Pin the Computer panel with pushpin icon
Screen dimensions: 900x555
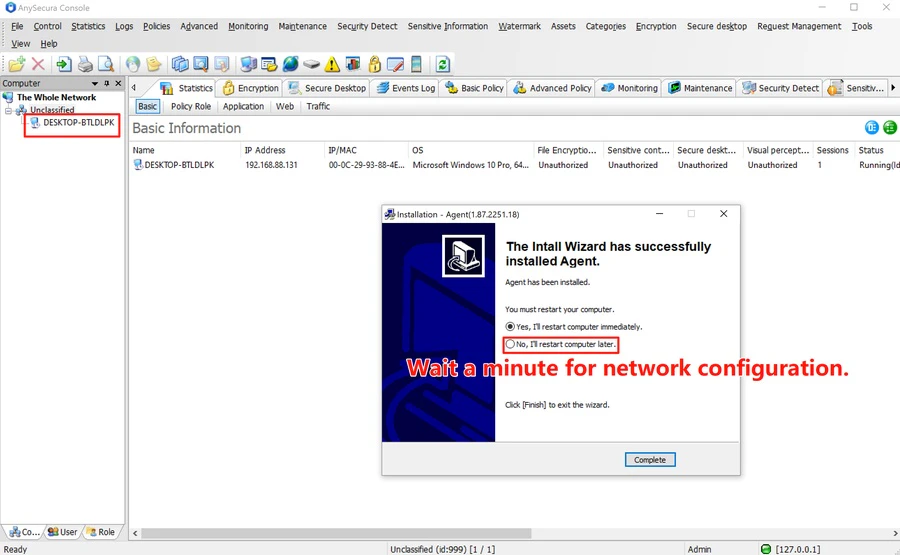pyautogui.click(x=107, y=83)
